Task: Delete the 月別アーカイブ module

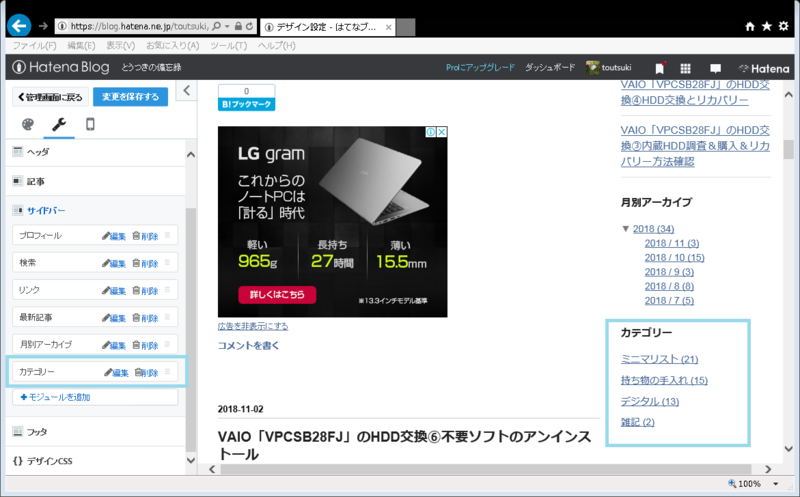Action: click(x=145, y=345)
